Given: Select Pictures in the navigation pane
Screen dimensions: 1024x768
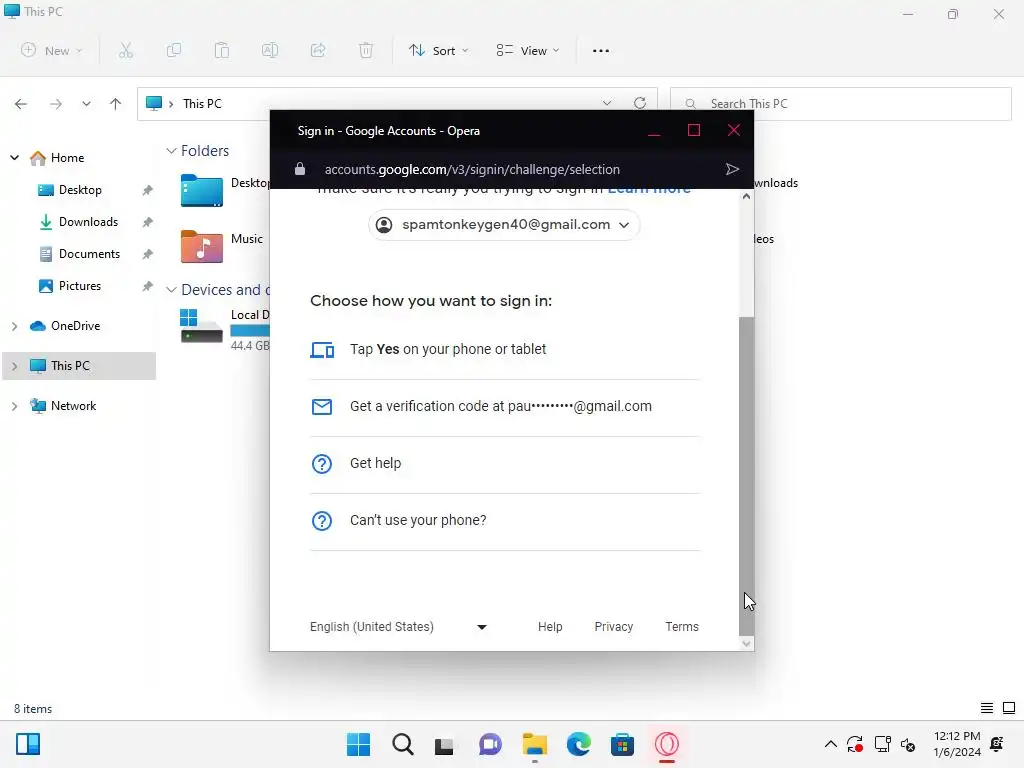Looking at the screenshot, I should (80, 286).
